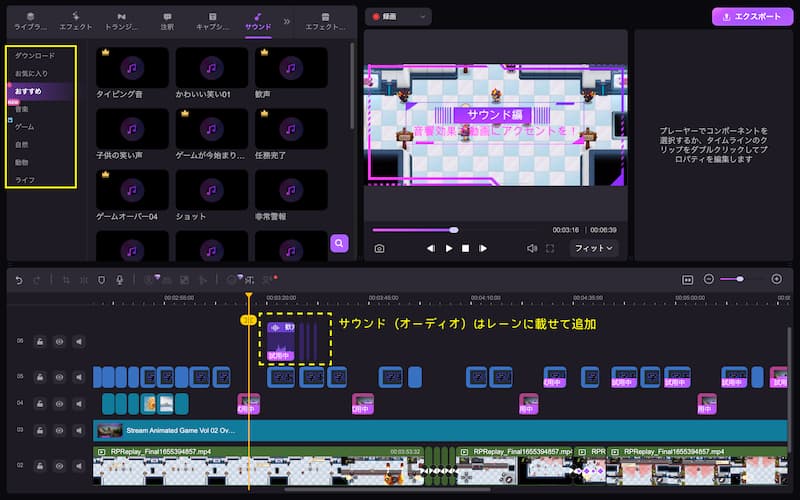
Task: Select おすすめ sound category
Action: (x=40, y=91)
